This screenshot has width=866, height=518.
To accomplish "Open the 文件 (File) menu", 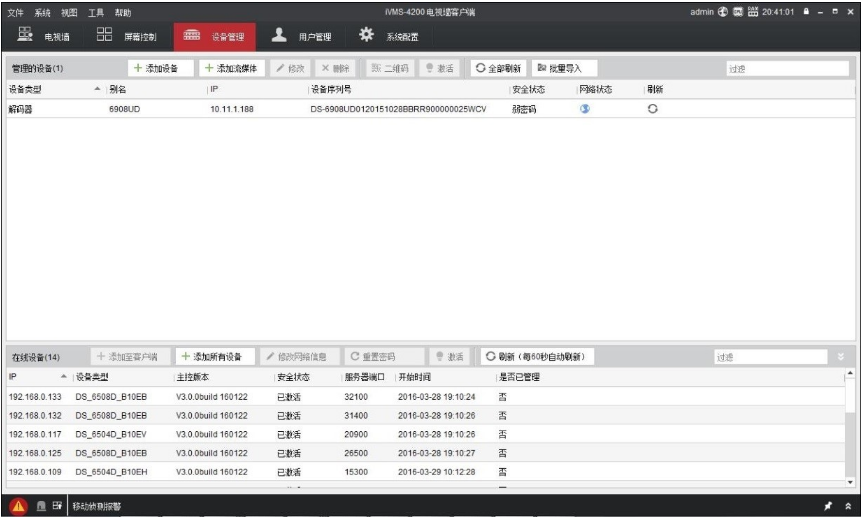I will pos(16,12).
